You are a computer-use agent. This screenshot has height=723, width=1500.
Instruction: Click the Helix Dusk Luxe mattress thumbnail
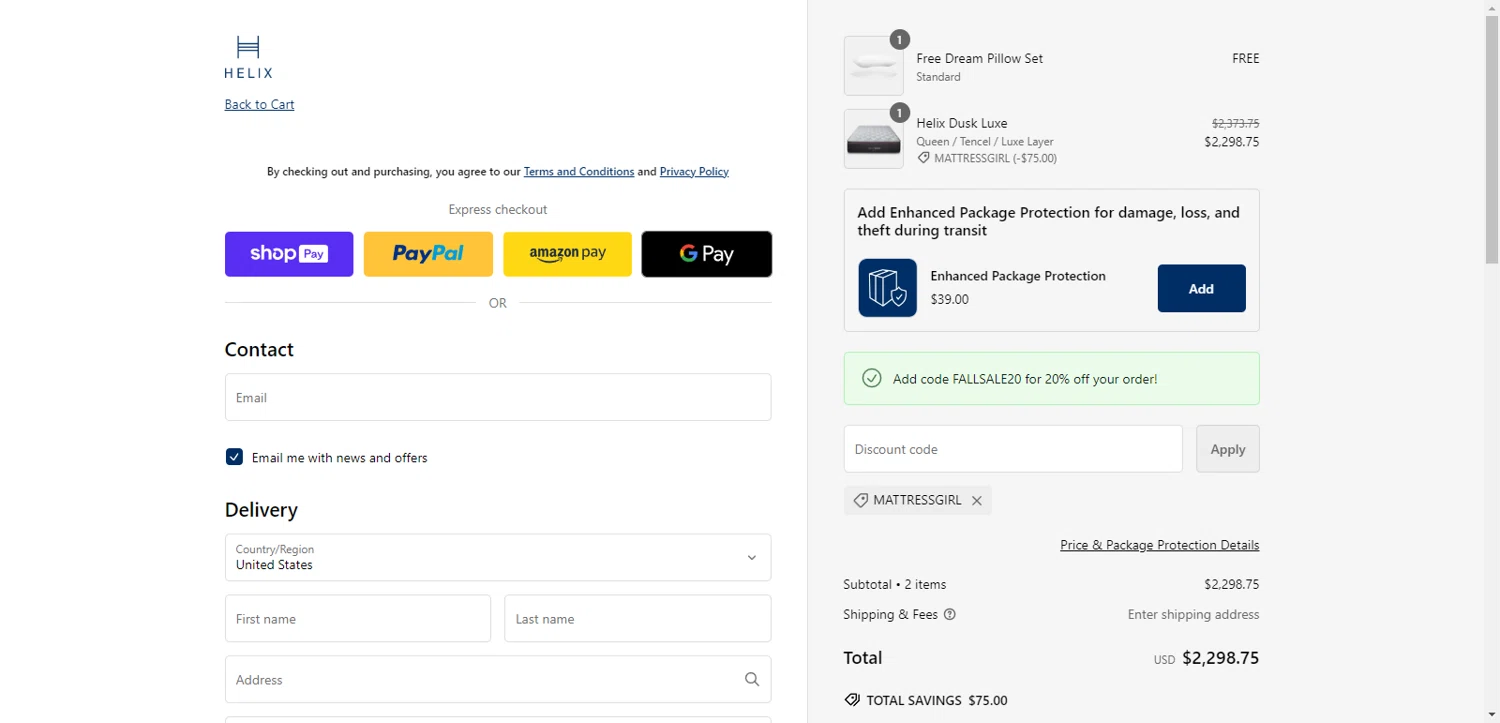point(874,139)
